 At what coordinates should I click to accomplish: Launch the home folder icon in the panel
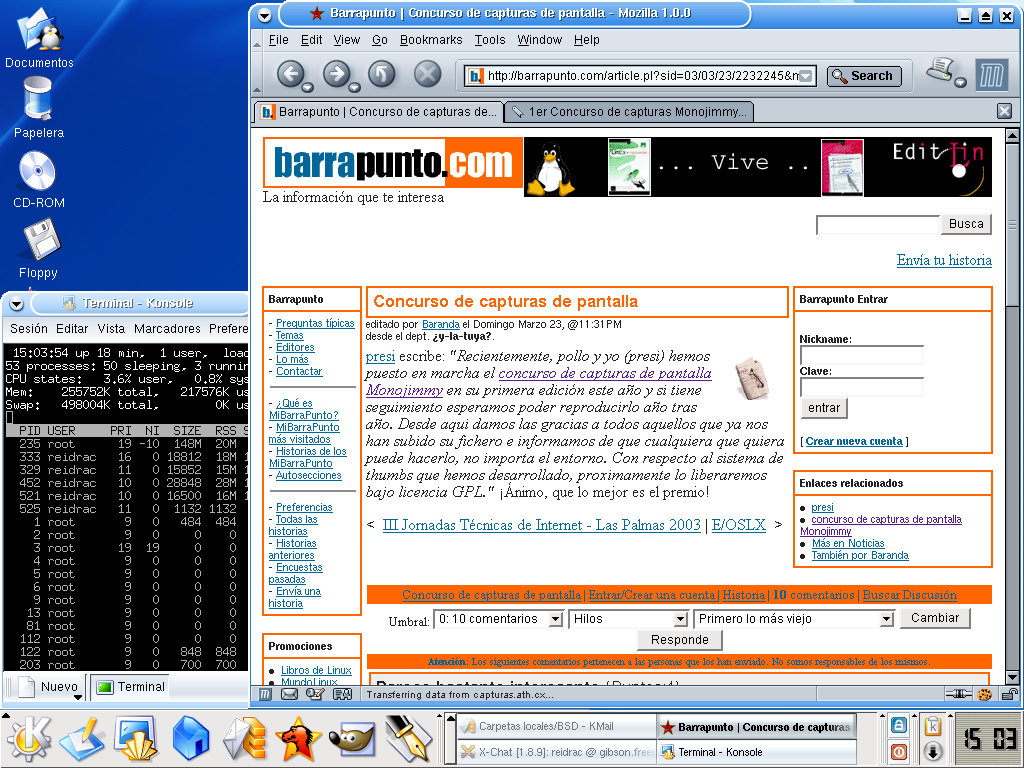click(191, 739)
